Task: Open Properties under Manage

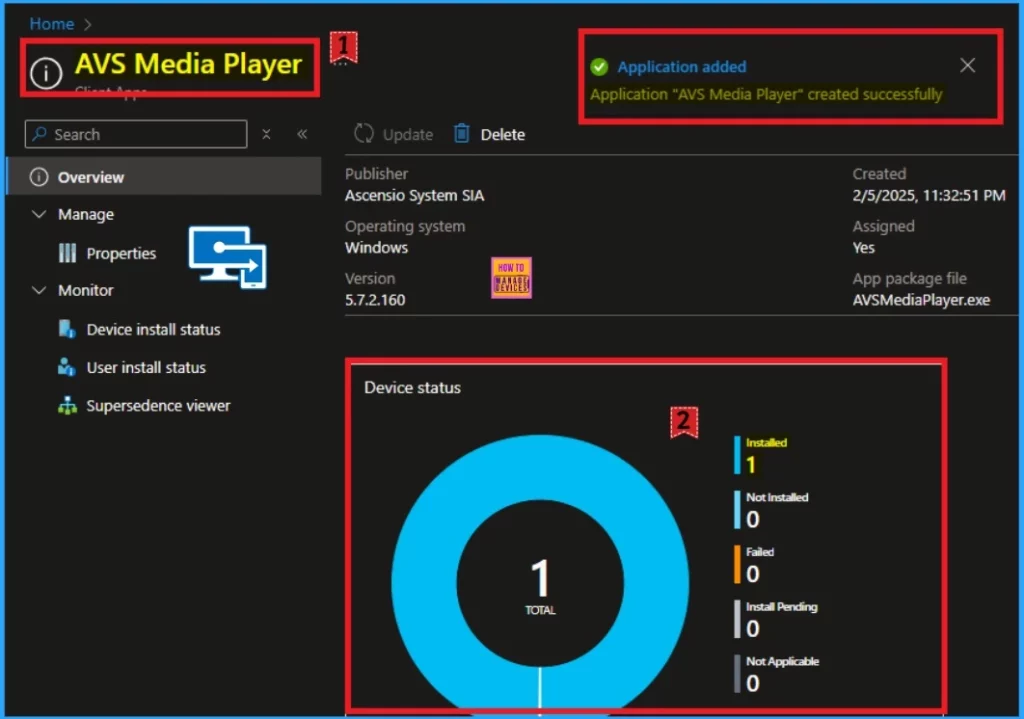Action: pyautogui.click(x=121, y=253)
